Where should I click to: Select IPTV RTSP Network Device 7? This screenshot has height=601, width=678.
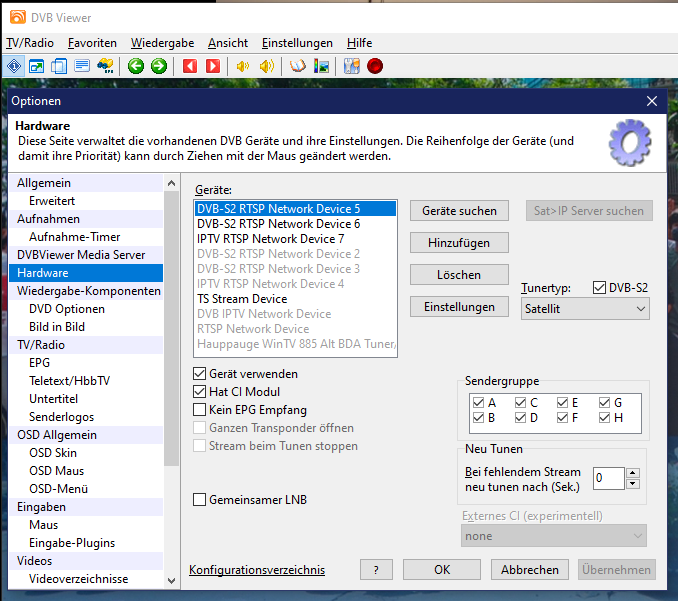point(295,239)
